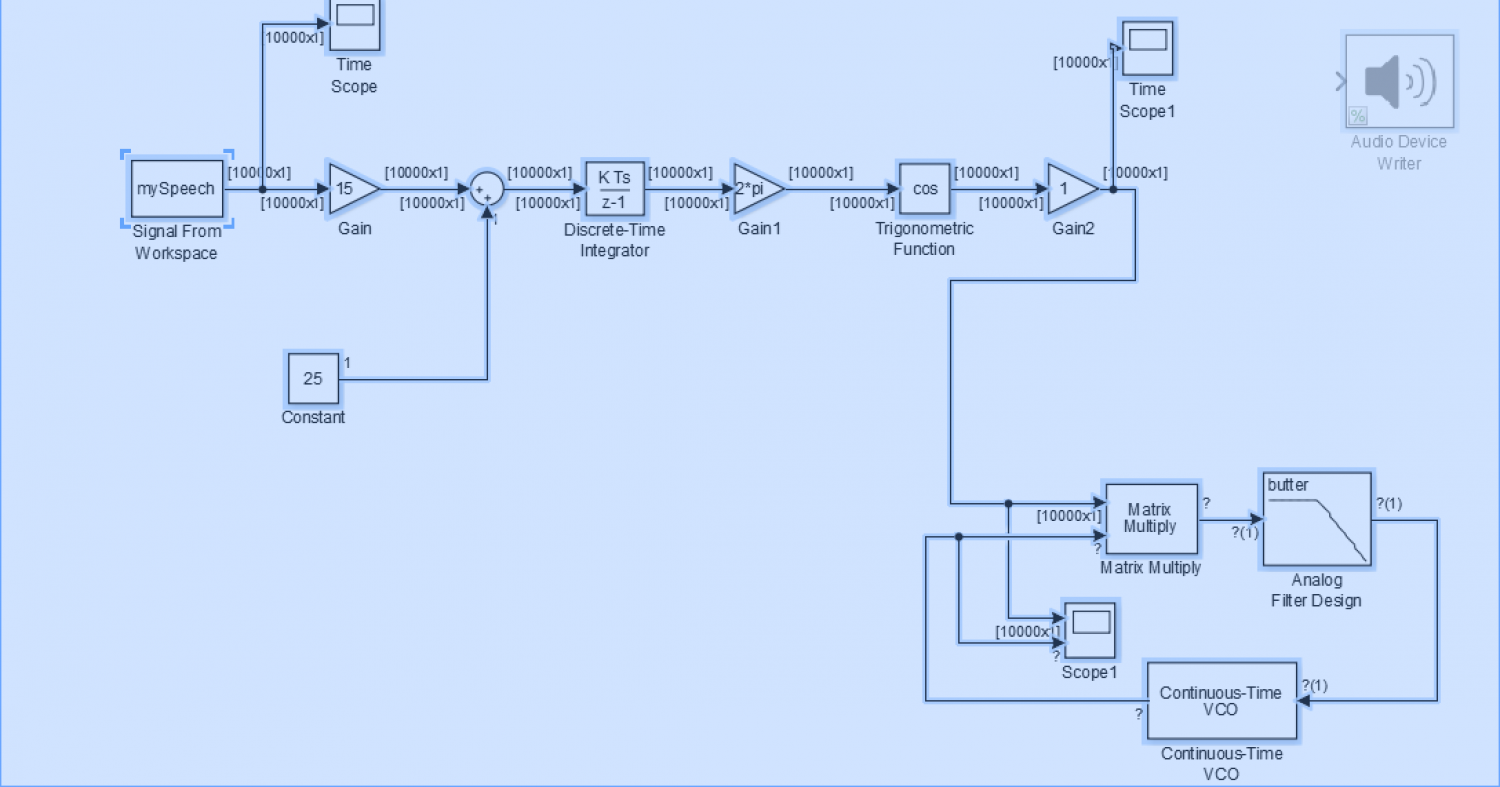
Task: Click the Sum block circle
Action: pos(488,190)
